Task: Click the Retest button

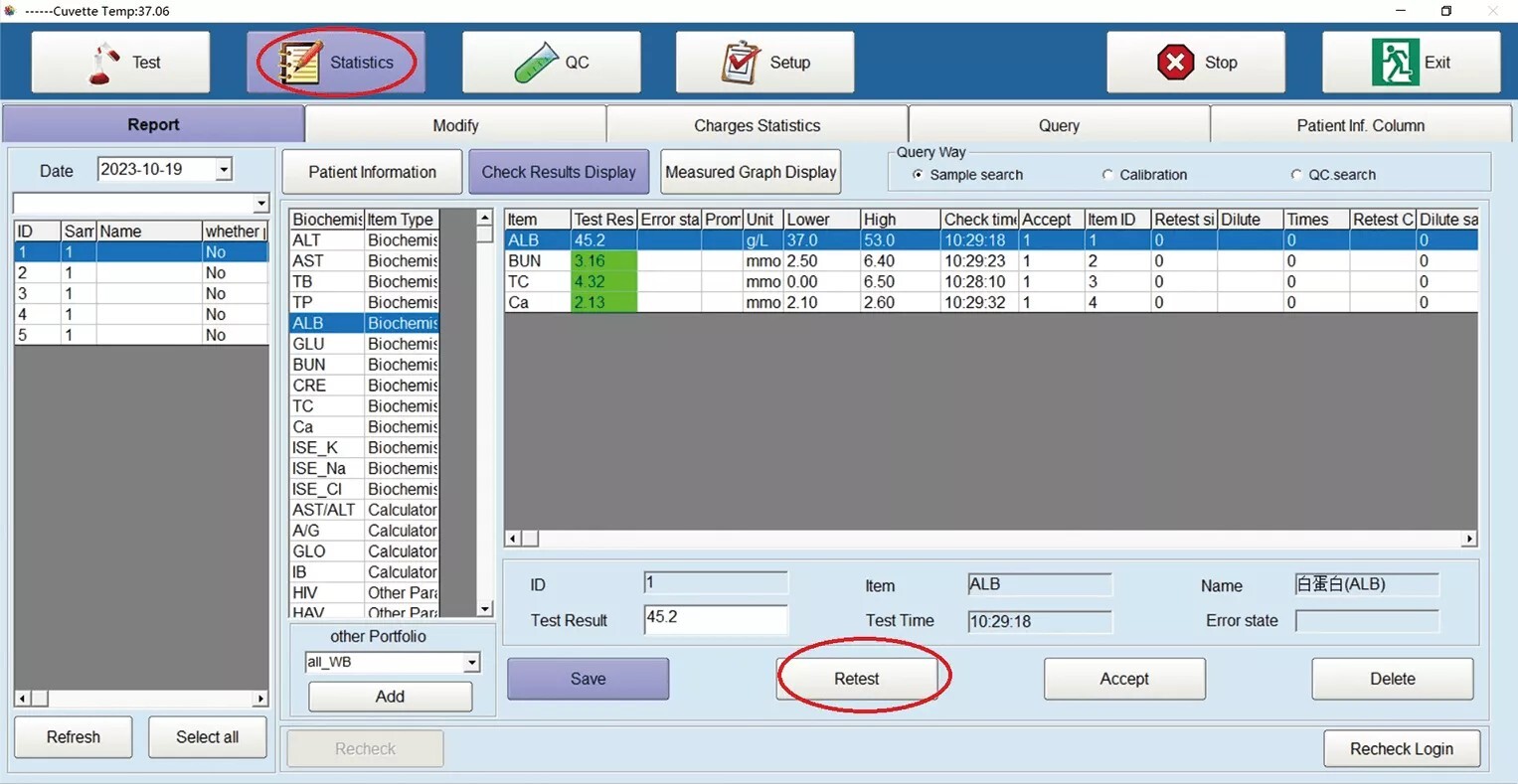Action: 857,679
